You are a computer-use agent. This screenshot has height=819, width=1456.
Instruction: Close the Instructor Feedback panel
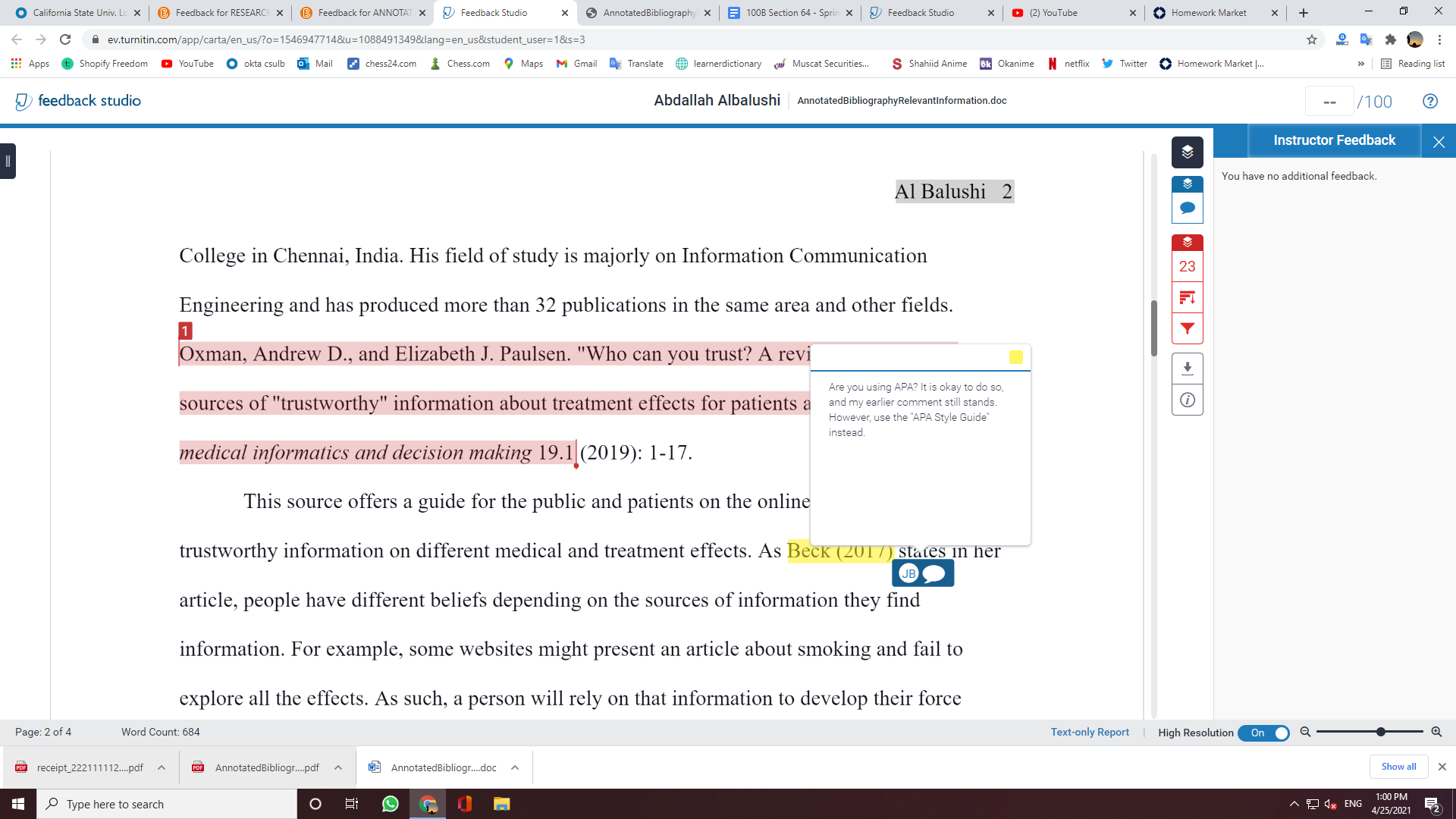pyautogui.click(x=1439, y=142)
